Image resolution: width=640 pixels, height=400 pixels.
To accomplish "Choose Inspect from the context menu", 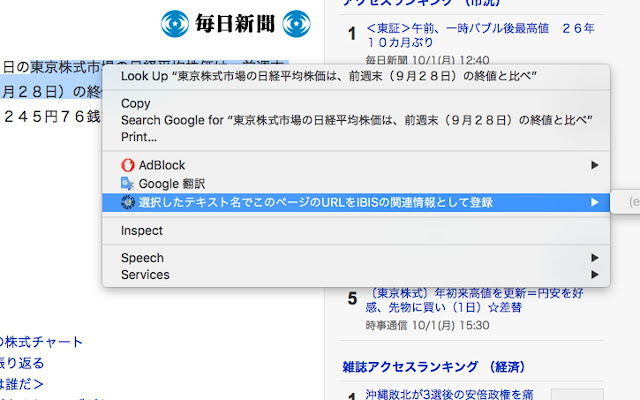I will tap(356, 231).
